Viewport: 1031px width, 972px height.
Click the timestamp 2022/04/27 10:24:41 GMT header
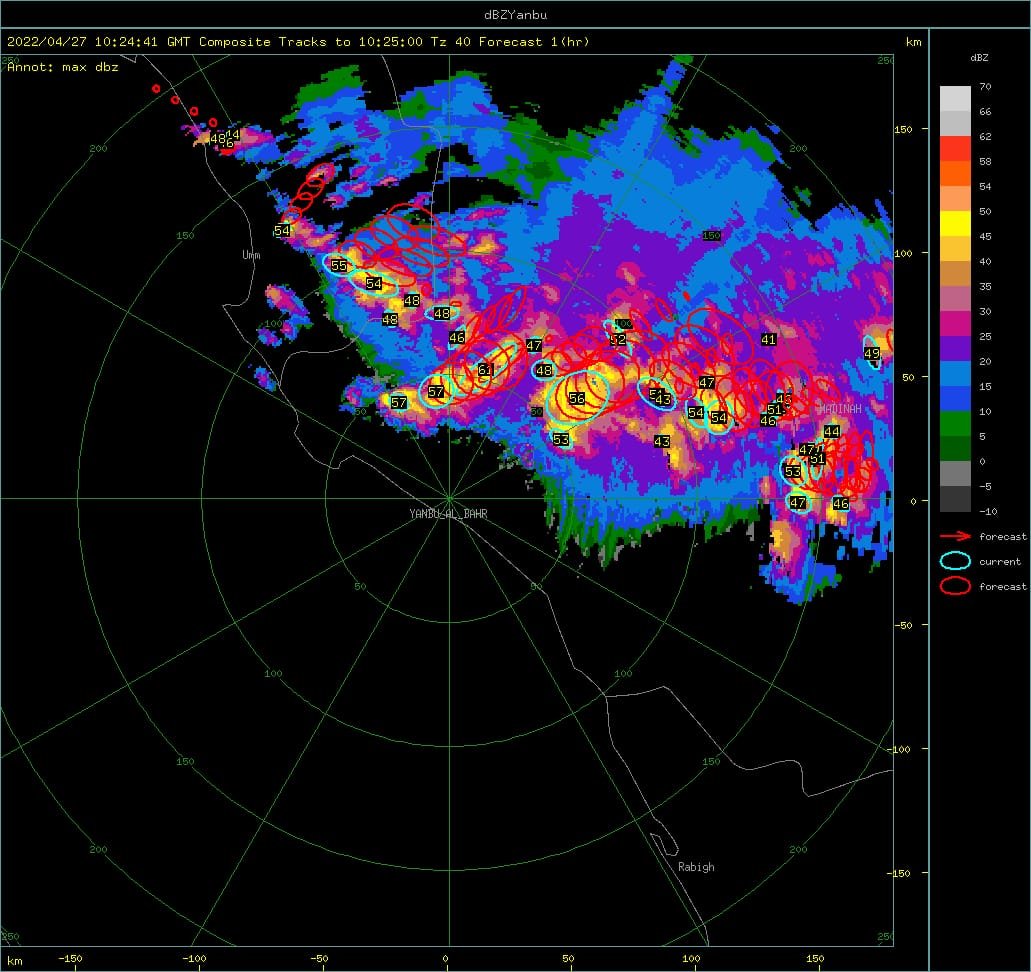tap(99, 41)
